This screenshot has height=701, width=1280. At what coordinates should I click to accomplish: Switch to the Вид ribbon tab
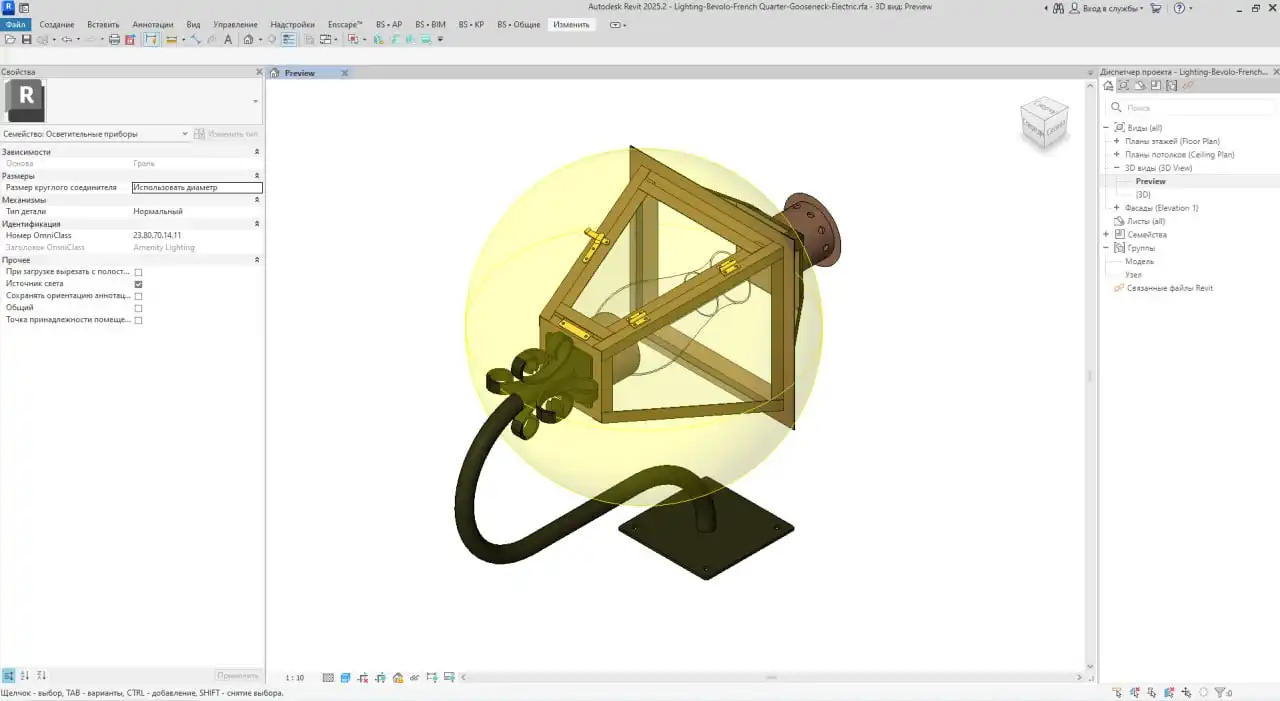(x=193, y=24)
